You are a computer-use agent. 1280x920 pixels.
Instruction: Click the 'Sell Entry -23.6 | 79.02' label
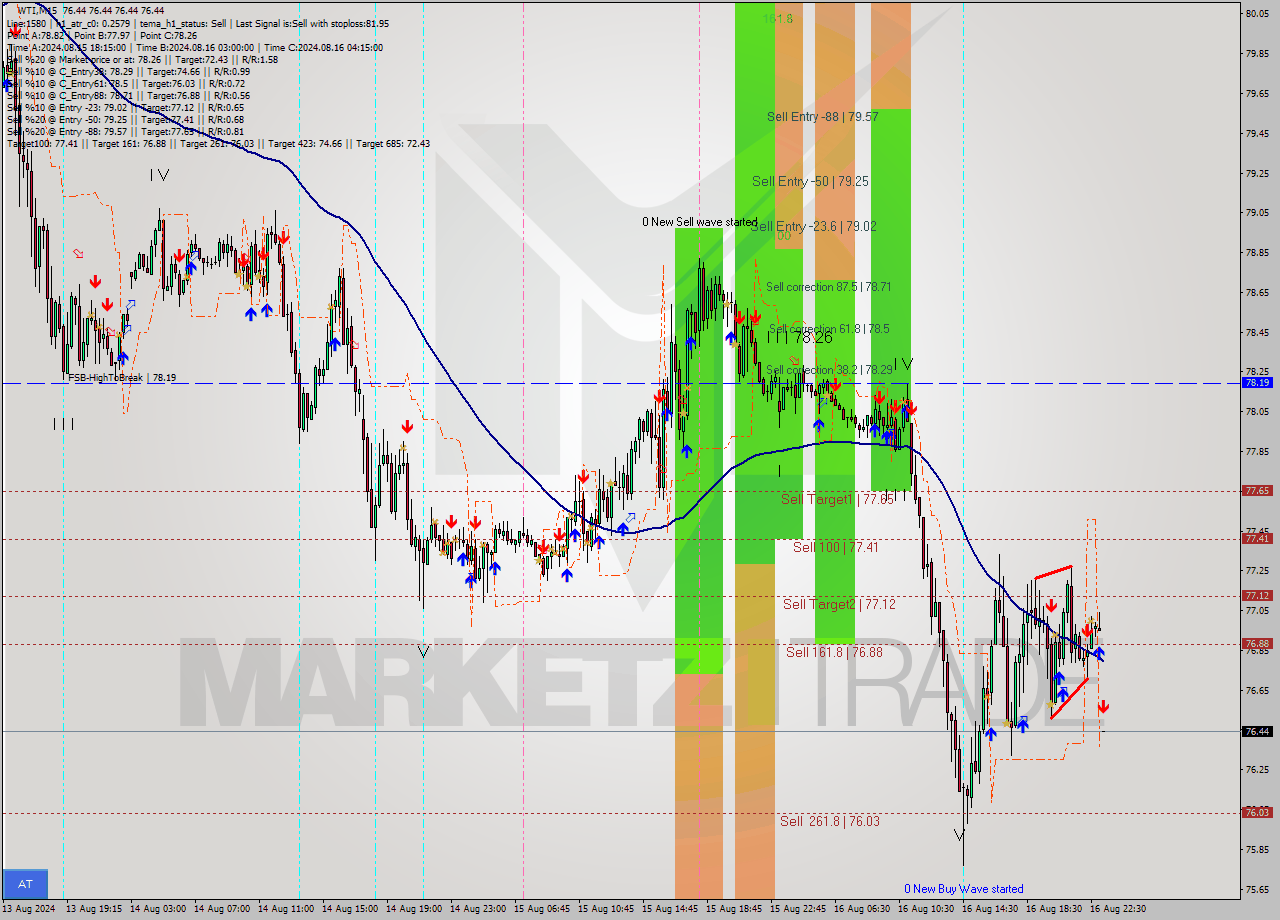(x=813, y=227)
